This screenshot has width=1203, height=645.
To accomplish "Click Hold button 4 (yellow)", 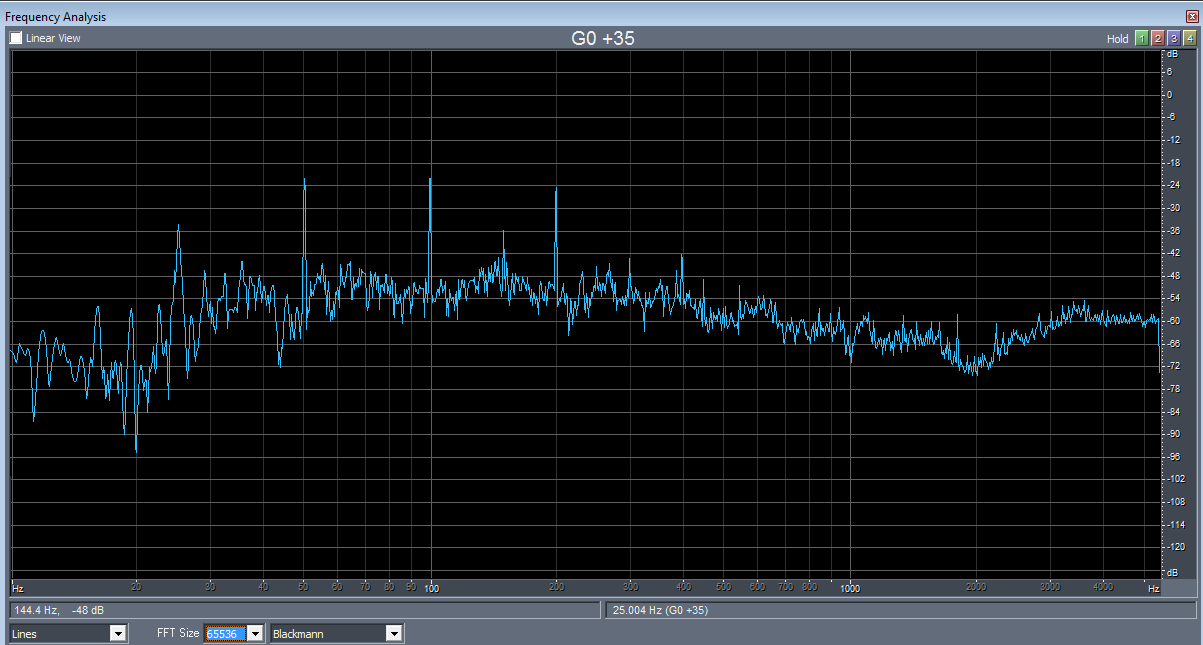I will (1189, 39).
